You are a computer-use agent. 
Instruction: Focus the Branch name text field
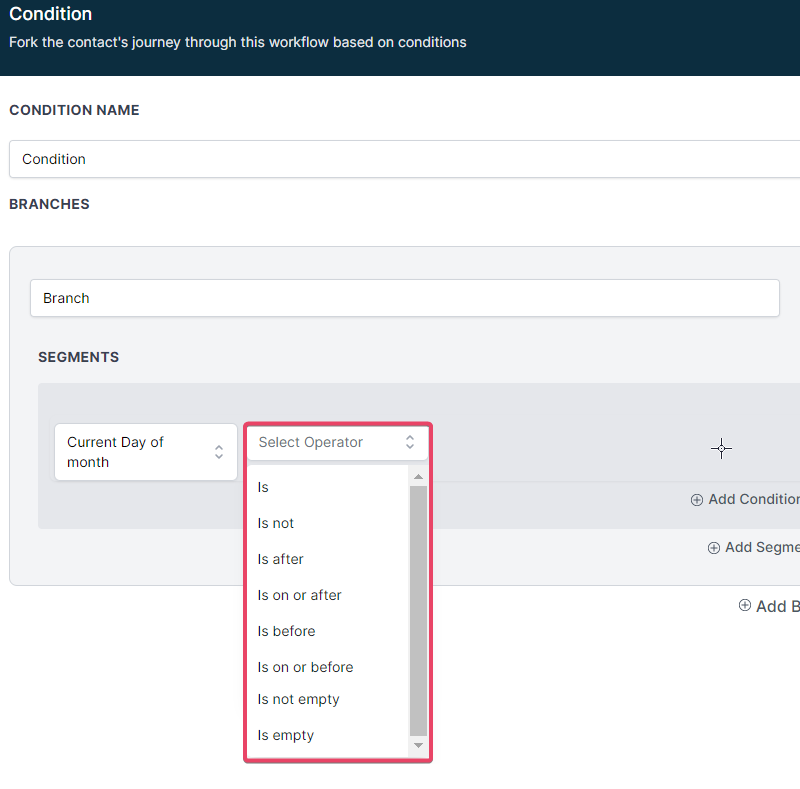point(400,298)
